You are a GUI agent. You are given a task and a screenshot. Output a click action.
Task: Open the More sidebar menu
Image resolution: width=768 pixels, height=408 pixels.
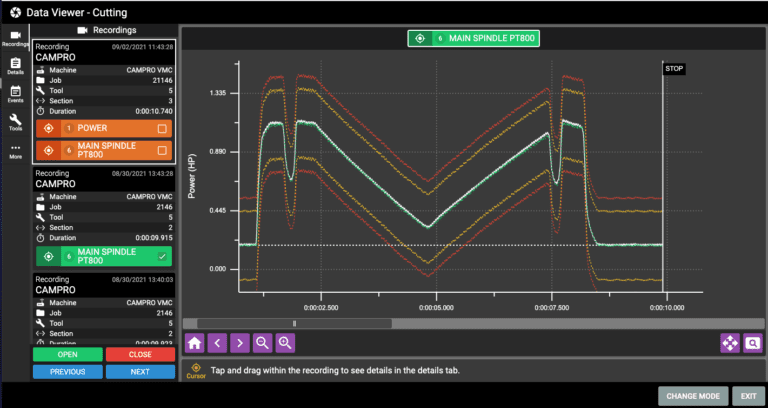[x=15, y=151]
